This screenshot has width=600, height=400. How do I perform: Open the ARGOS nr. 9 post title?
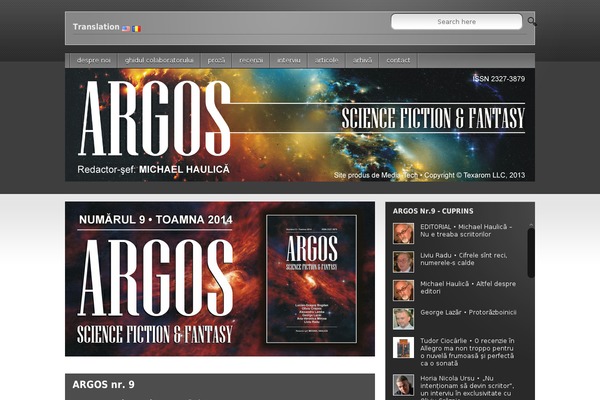tap(103, 385)
